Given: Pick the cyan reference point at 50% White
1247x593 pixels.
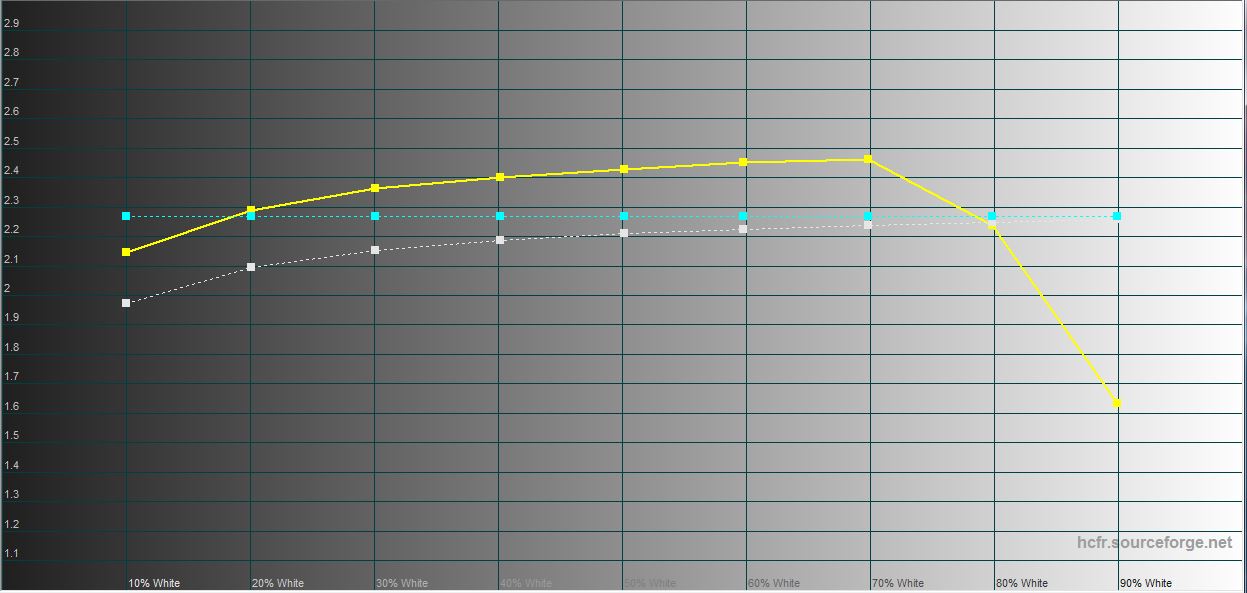Looking at the screenshot, I should coord(624,216).
